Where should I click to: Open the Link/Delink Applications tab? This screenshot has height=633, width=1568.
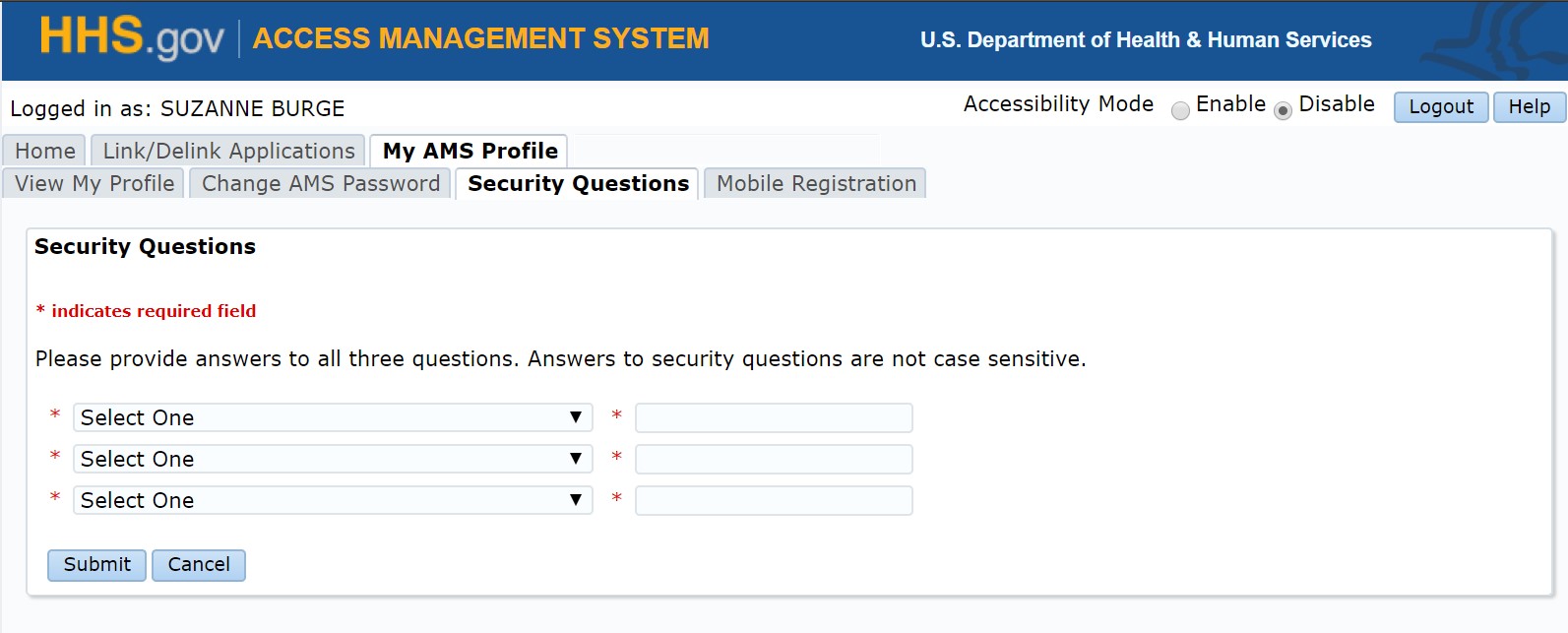[x=228, y=151]
